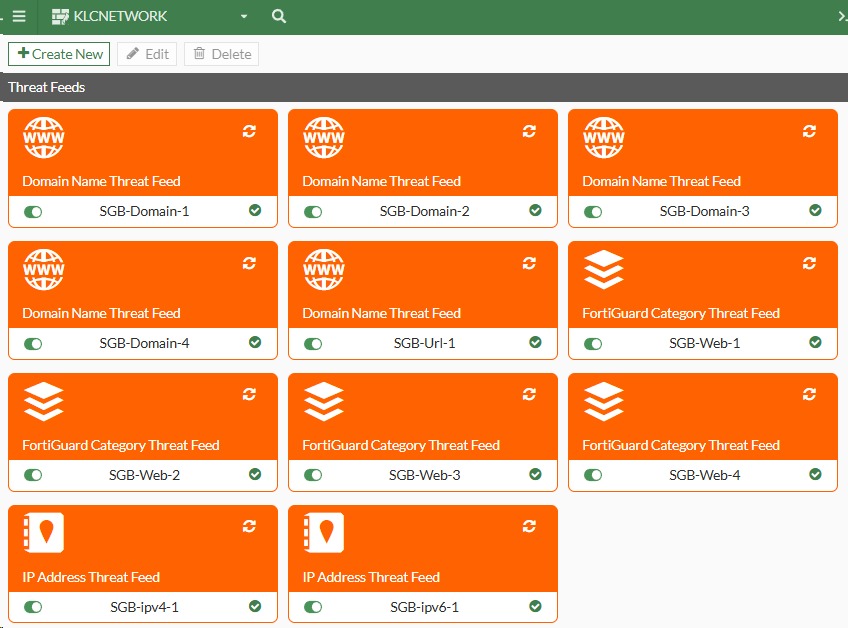
Task: Click the address book icon of SGB-ipv6-1
Action: coord(324,533)
